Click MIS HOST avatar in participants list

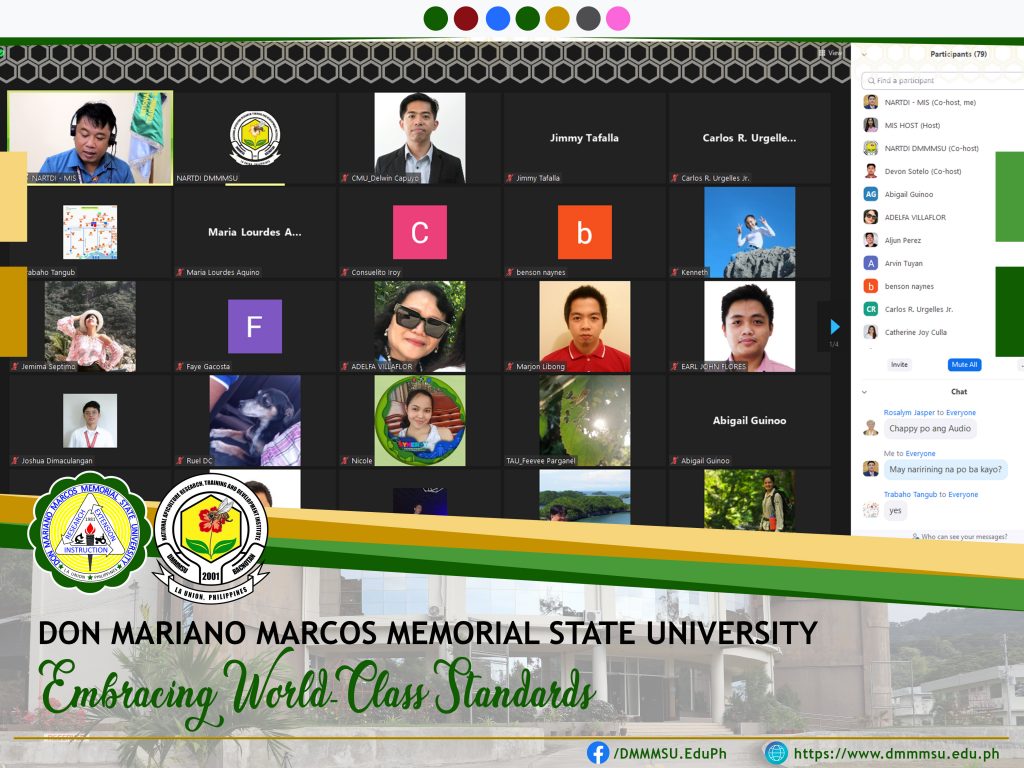tap(871, 125)
